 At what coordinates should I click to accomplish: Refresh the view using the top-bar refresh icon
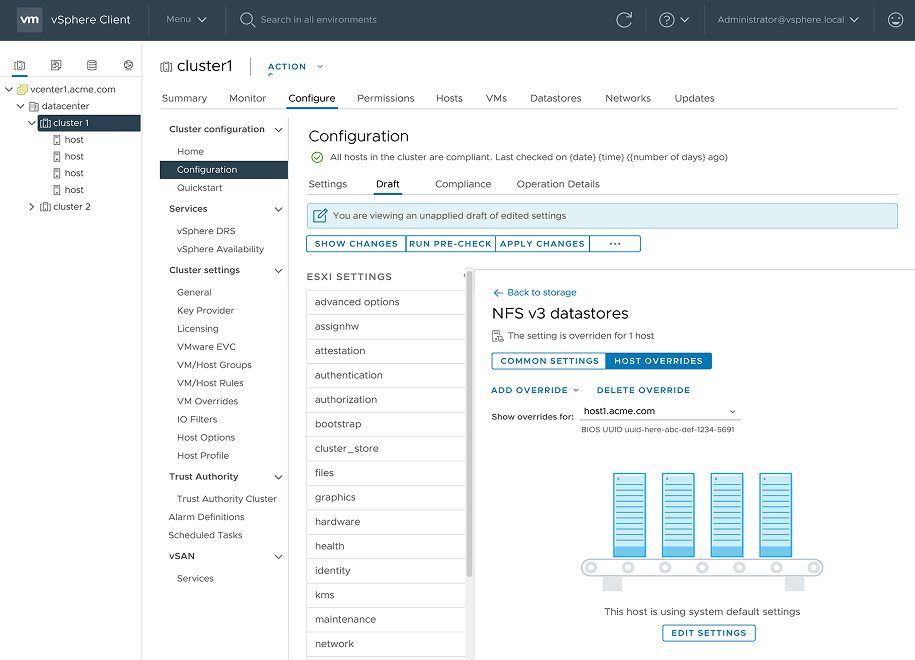[x=624, y=19]
